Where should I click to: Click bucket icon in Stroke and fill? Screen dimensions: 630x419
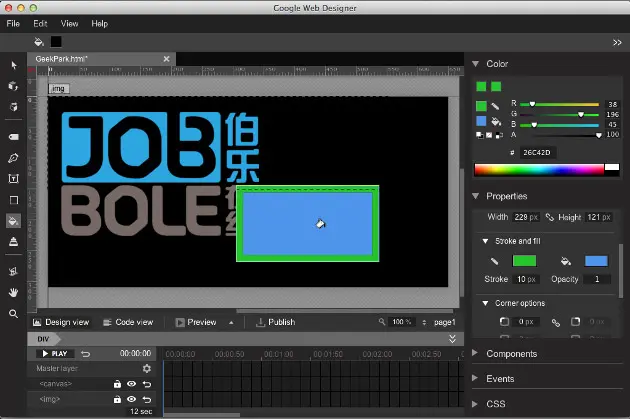(566, 261)
